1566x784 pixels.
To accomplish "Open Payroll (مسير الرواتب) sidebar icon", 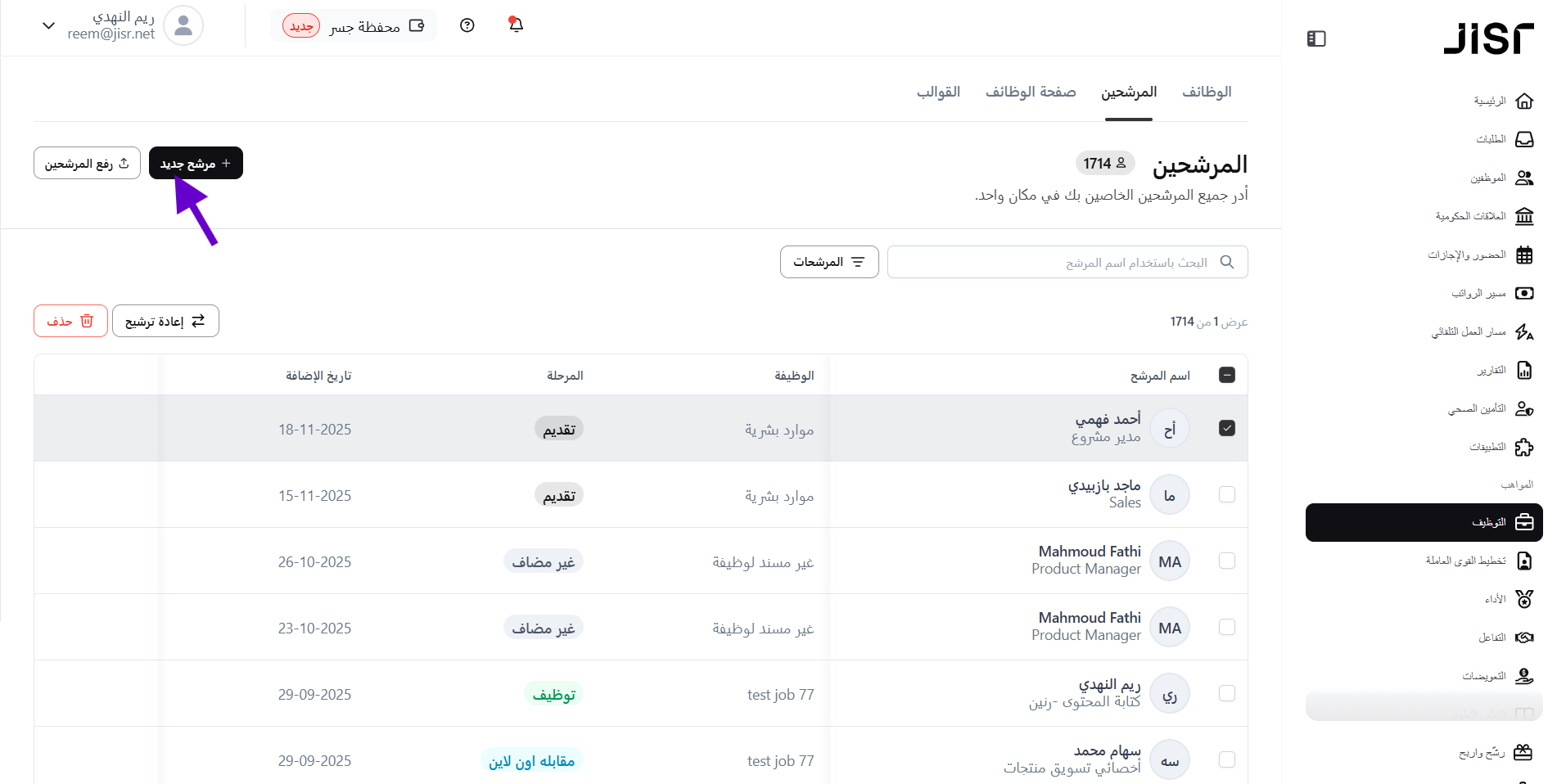I will tap(1523, 294).
